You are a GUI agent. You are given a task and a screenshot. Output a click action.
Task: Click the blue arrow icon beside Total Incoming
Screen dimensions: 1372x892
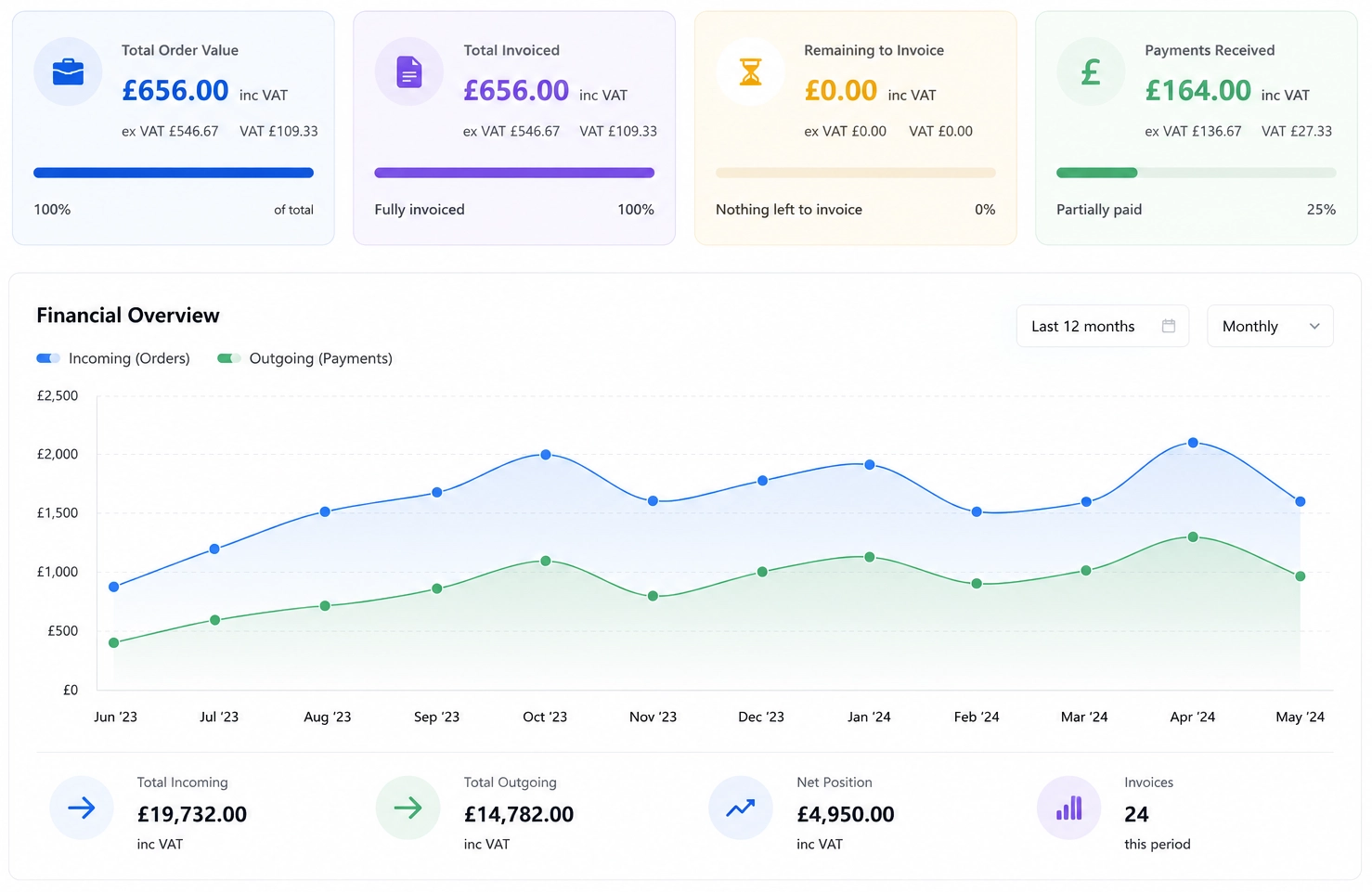click(82, 808)
